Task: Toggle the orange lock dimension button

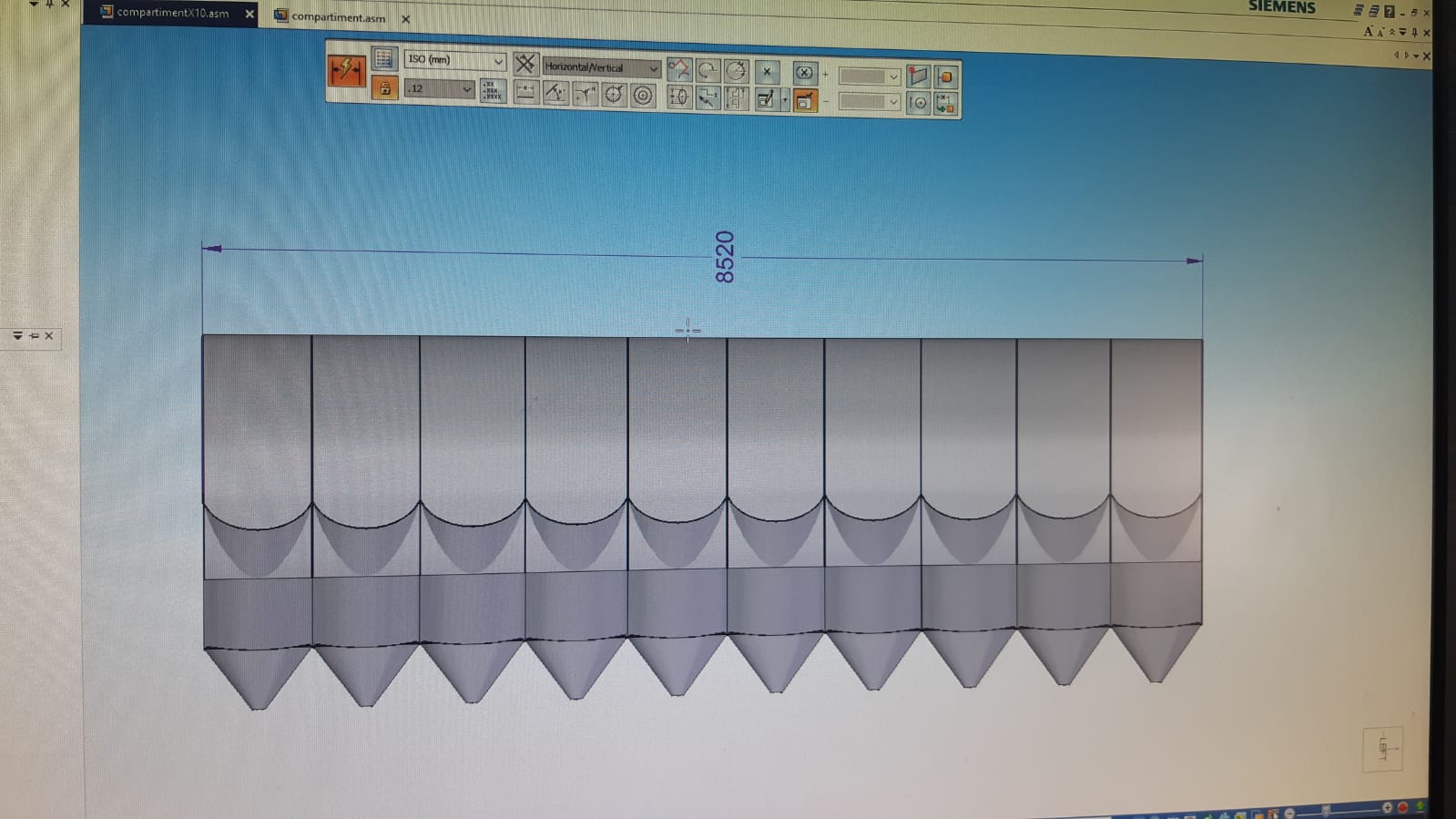Action: (x=384, y=88)
